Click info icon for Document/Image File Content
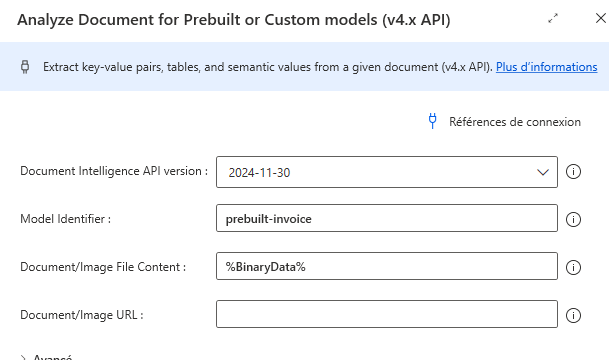Viewport: 609px width, 360px height. [x=573, y=267]
